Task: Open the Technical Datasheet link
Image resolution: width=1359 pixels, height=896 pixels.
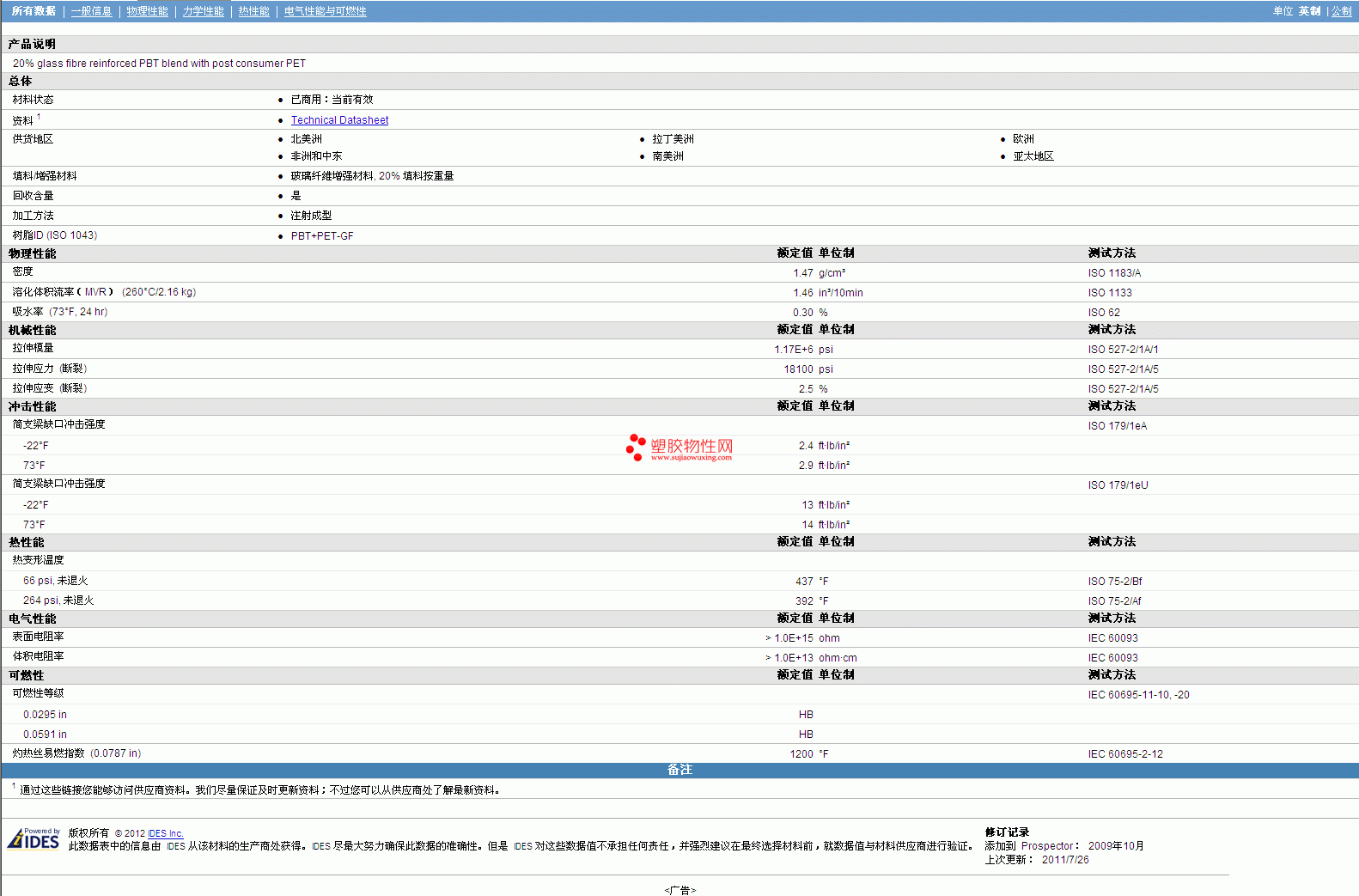Action: (x=339, y=120)
